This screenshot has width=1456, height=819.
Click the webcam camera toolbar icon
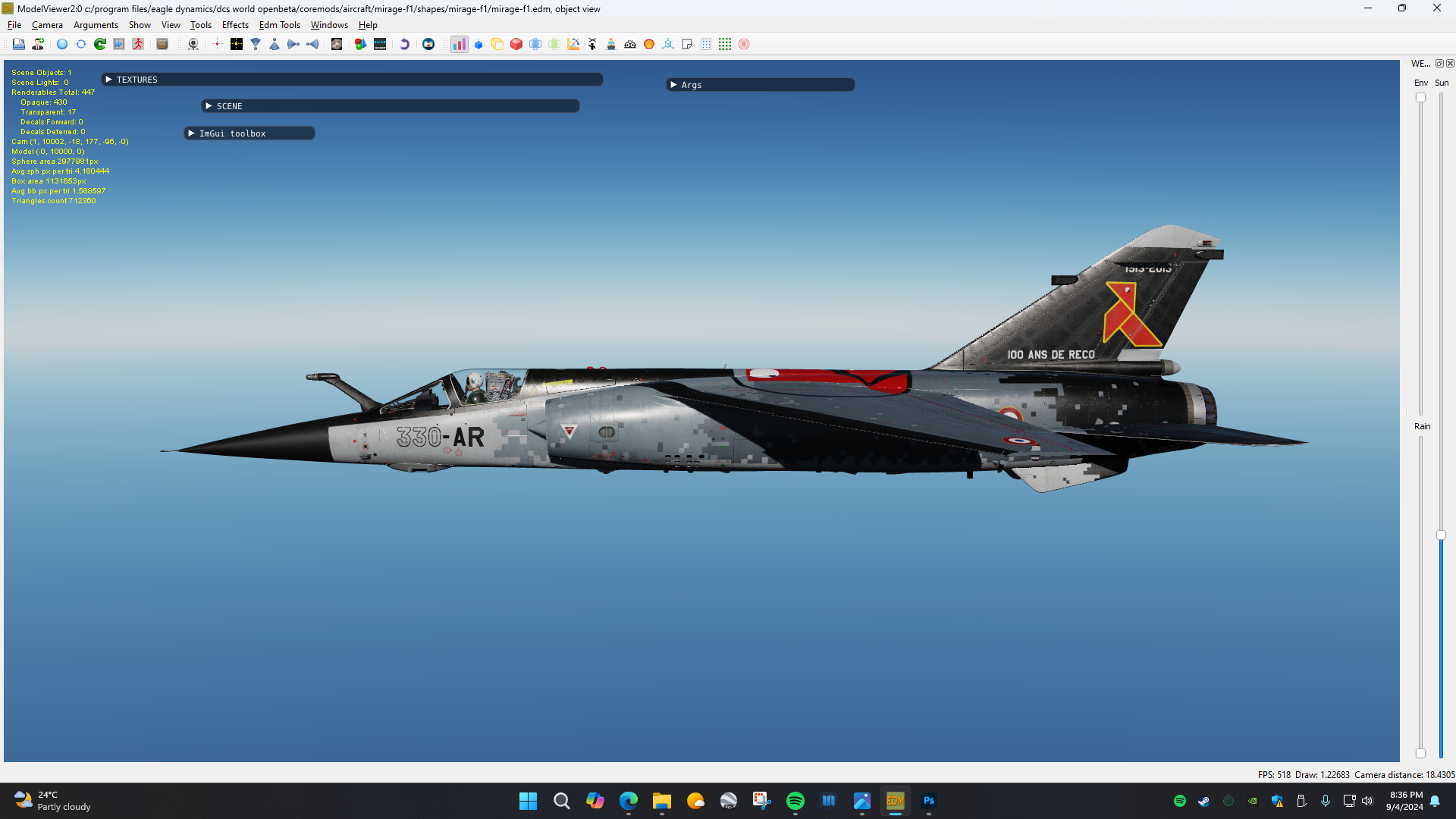tap(193, 44)
